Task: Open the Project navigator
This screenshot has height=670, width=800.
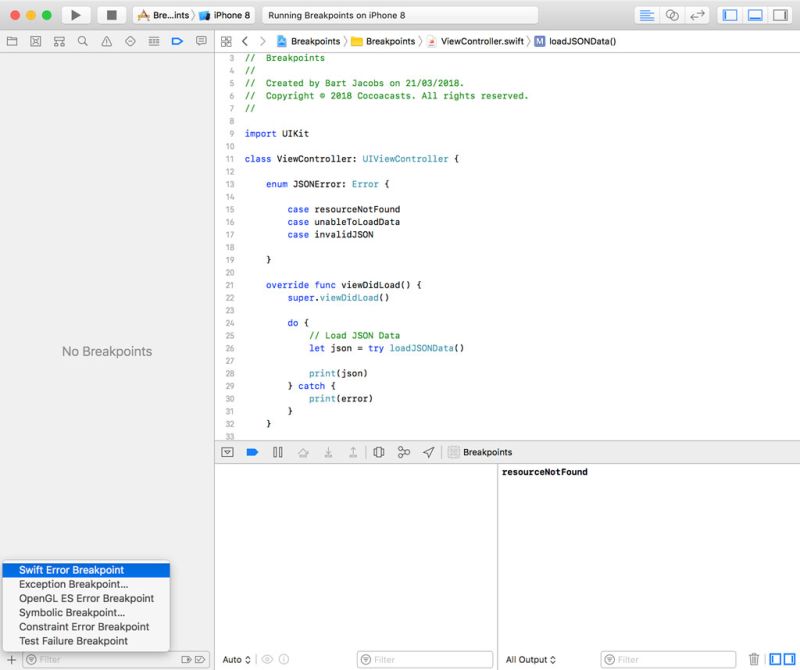Action: (11, 40)
